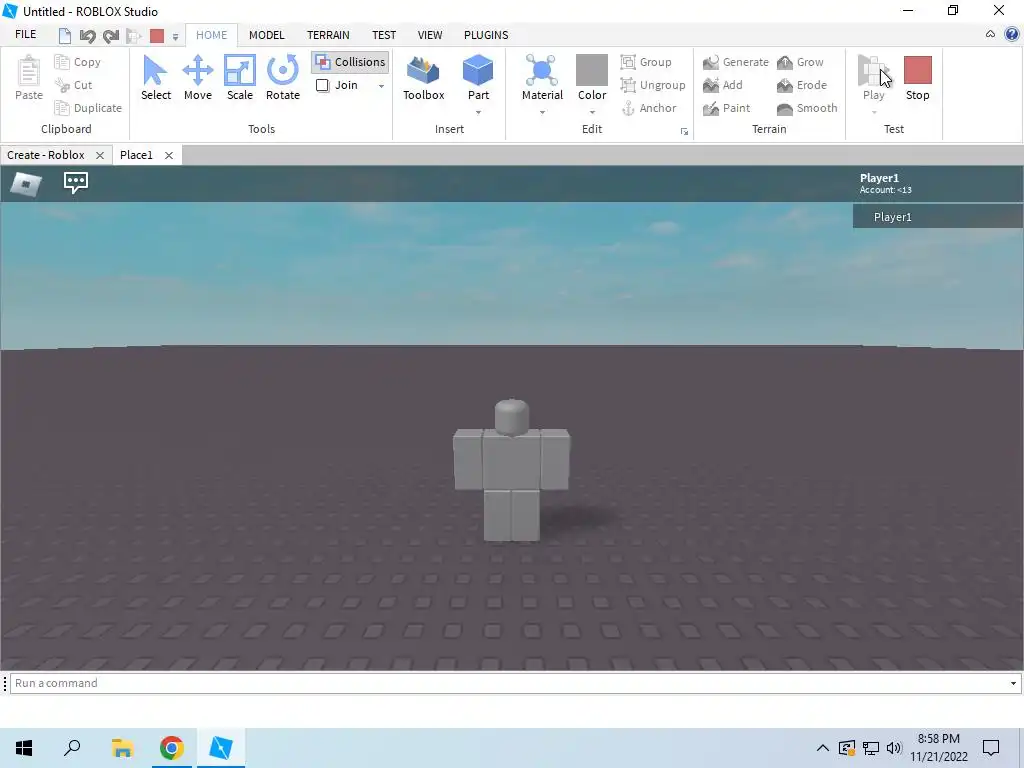This screenshot has width=1024, height=768.
Task: Stop the test session
Action: tap(918, 78)
